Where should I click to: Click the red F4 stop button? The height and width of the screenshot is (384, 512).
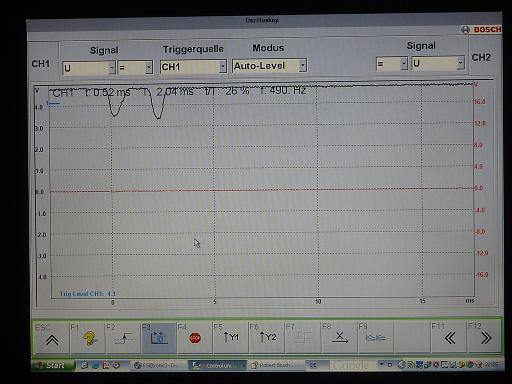(195, 338)
